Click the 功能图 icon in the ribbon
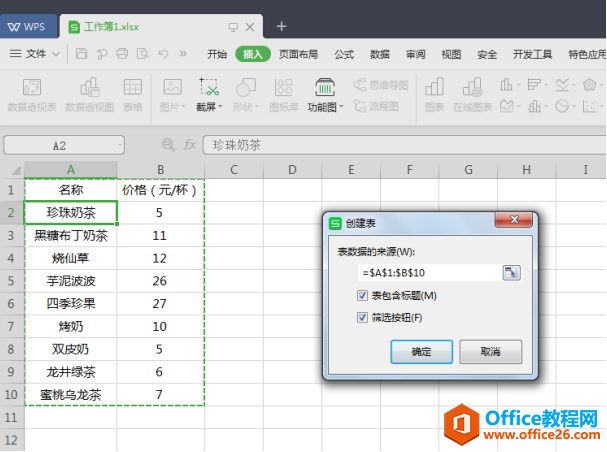 [325, 87]
